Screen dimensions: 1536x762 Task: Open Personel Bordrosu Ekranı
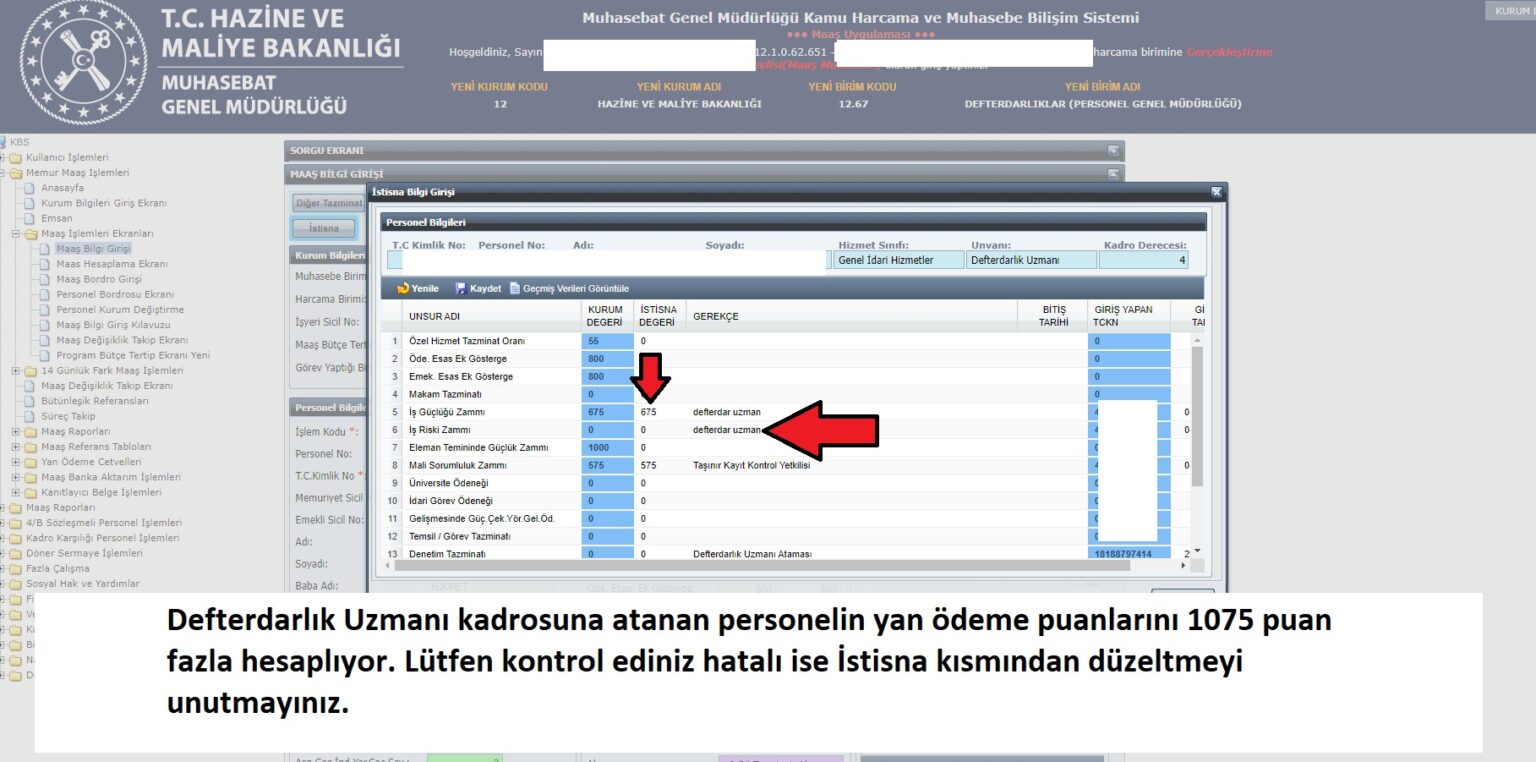(115, 294)
